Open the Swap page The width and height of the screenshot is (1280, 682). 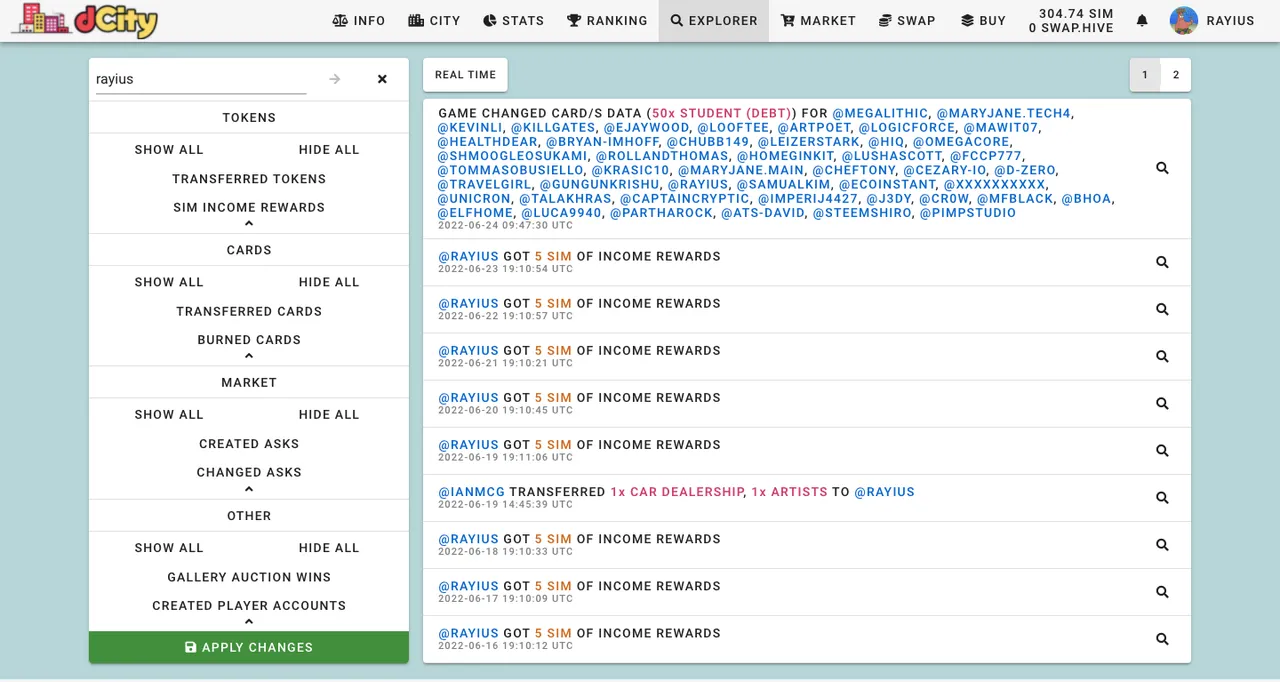pos(907,20)
